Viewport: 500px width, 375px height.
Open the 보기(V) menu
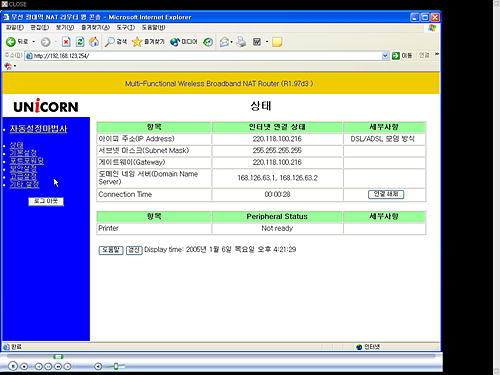tap(65, 27)
